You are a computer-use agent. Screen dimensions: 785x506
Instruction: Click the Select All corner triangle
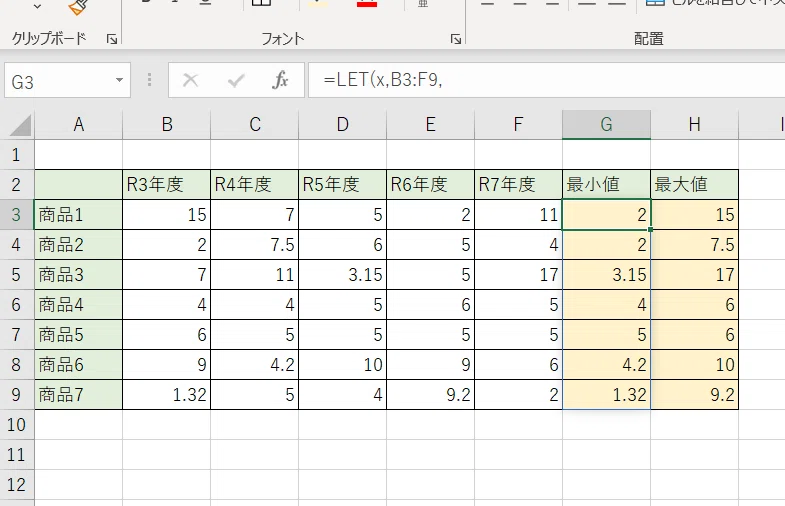coord(21,125)
